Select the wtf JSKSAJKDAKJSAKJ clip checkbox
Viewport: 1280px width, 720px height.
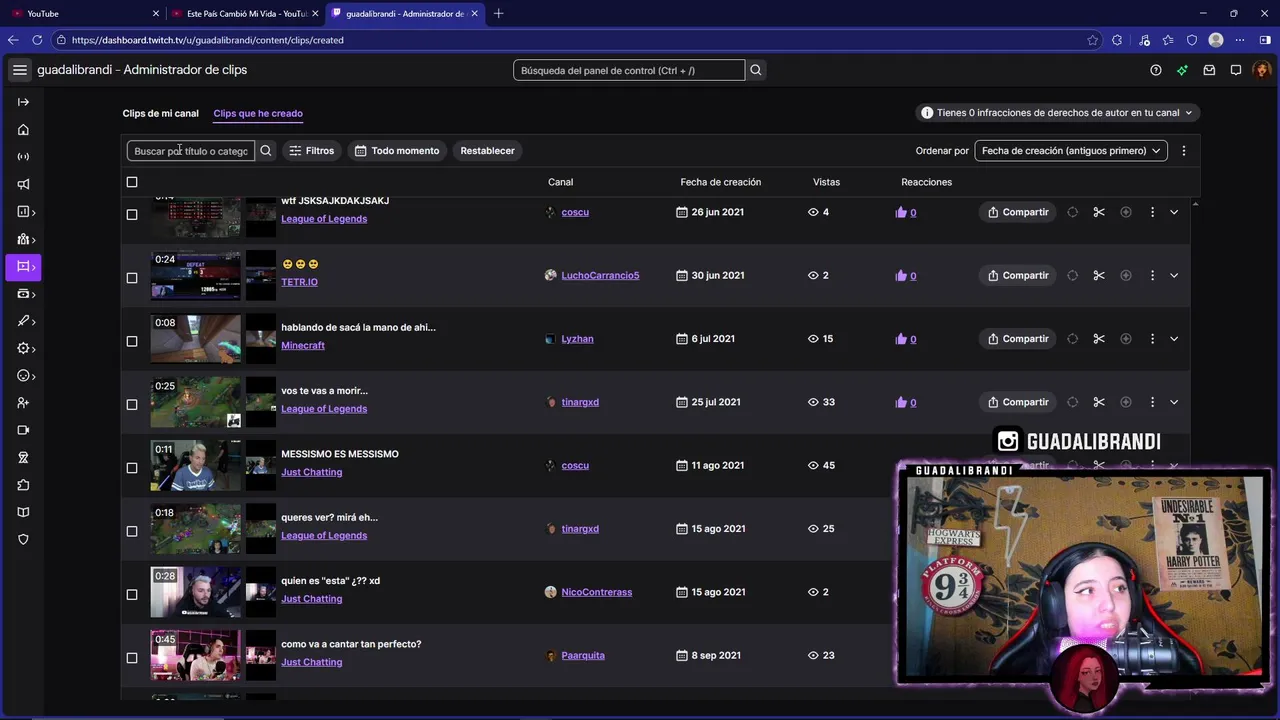(x=132, y=214)
